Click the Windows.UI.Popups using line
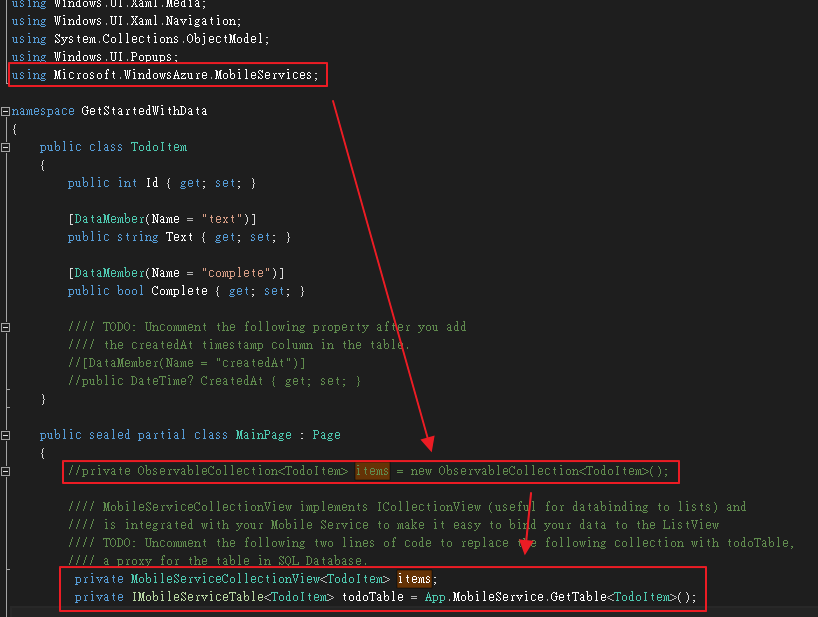The width and height of the screenshot is (818, 617). click(x=95, y=57)
